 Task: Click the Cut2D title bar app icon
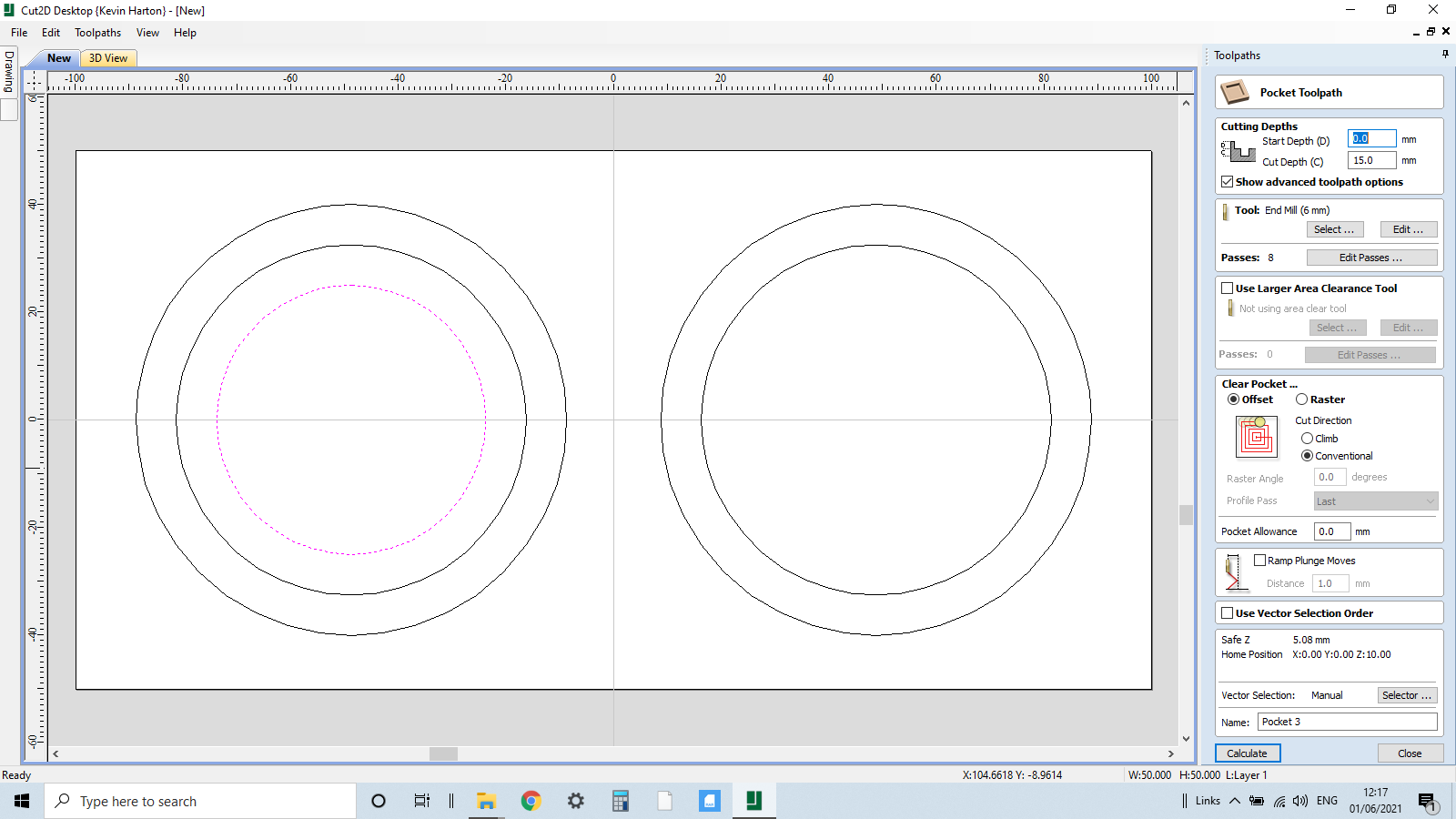coord(9,10)
